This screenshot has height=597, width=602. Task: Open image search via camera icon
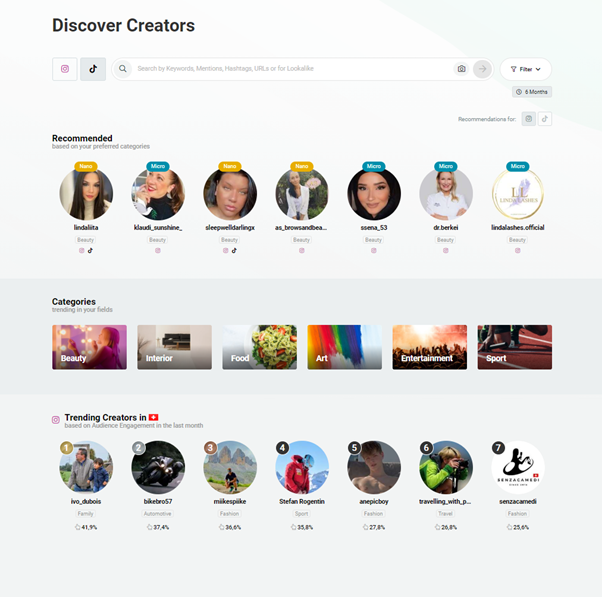point(461,69)
